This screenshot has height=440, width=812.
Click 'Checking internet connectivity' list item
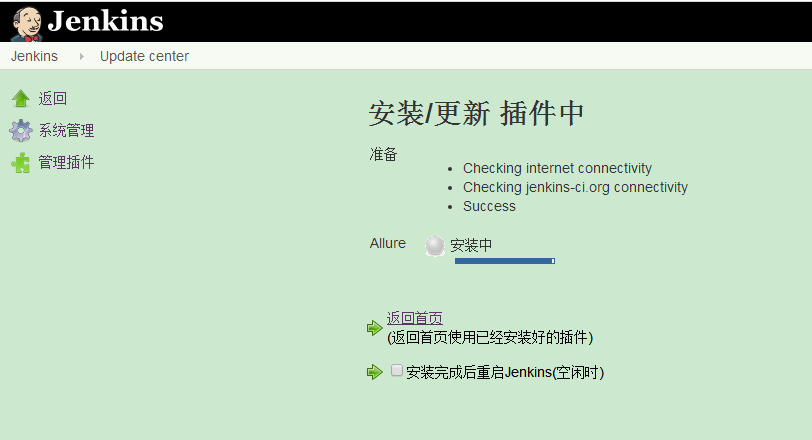click(557, 168)
